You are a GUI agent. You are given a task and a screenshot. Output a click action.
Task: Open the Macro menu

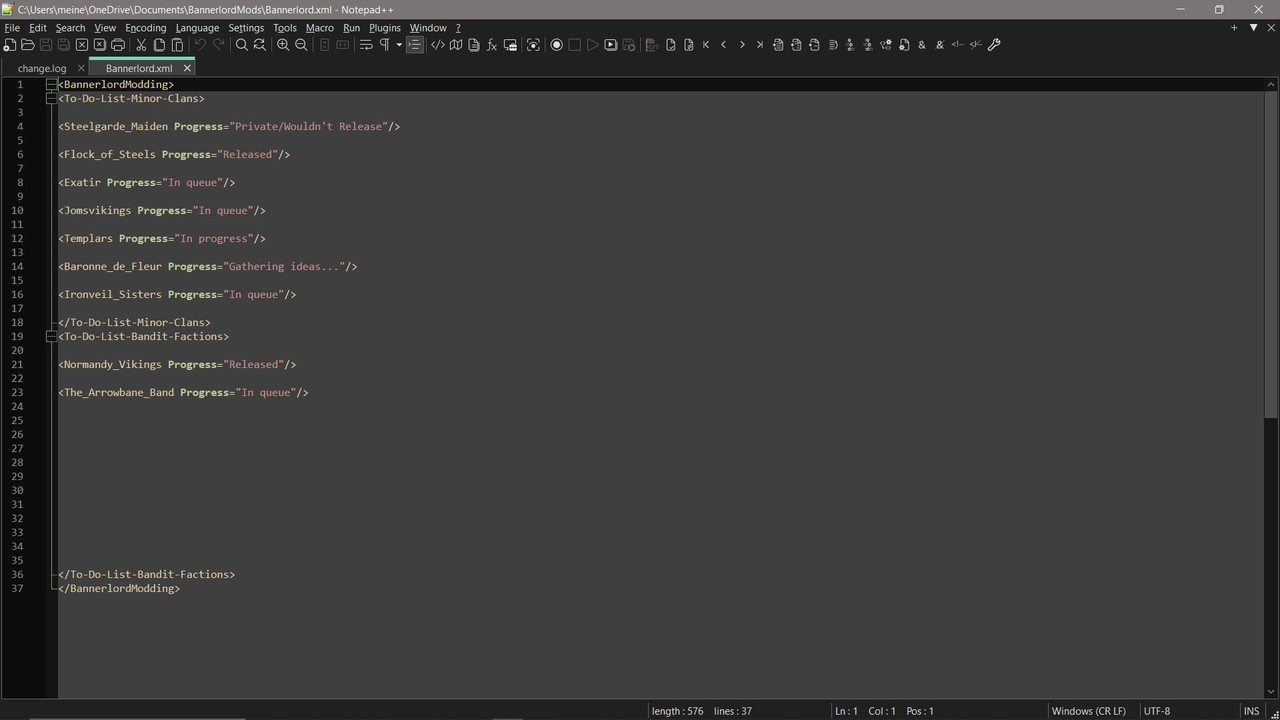click(320, 28)
